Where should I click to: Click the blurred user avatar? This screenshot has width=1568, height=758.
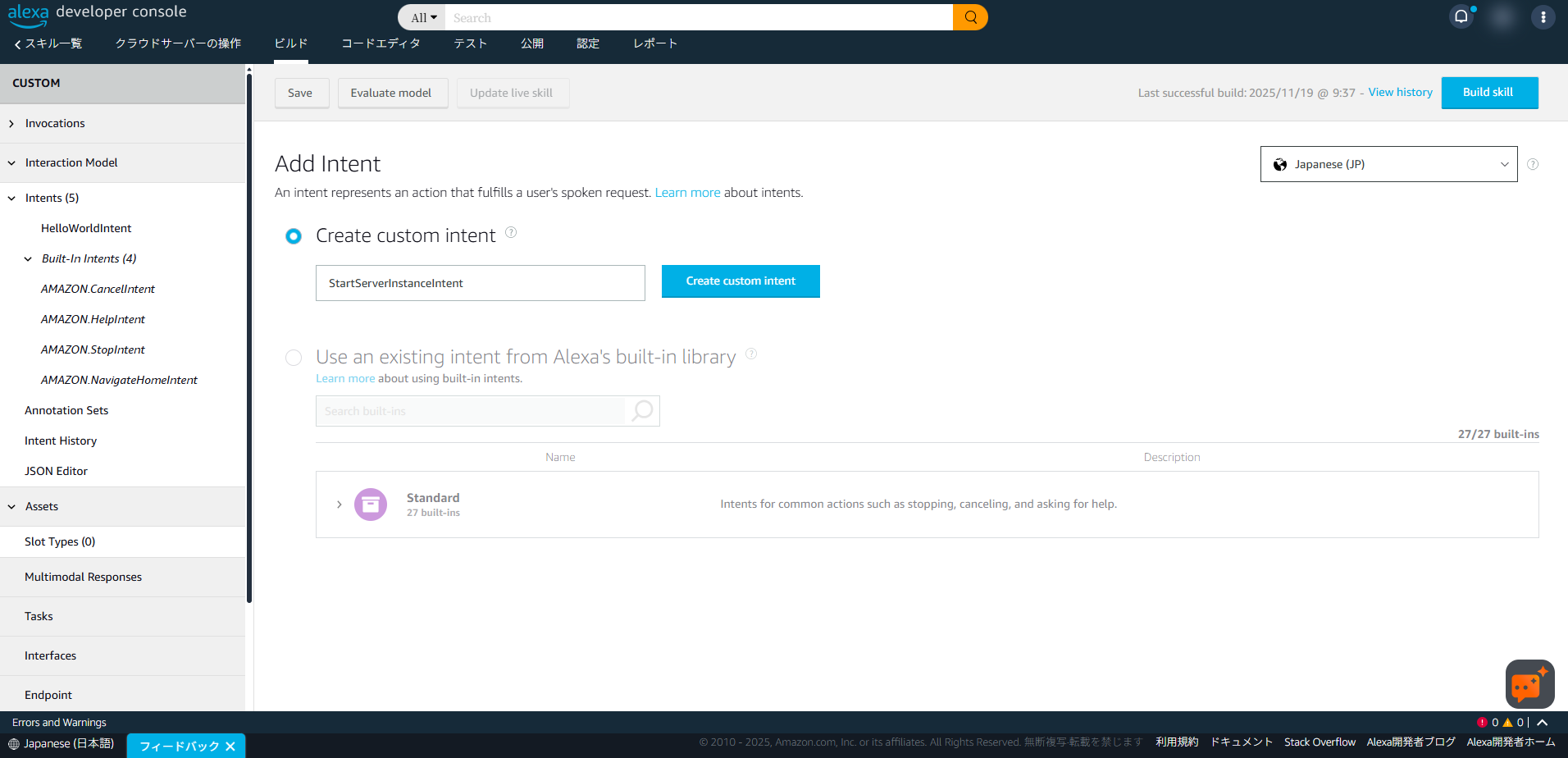pos(1502,17)
